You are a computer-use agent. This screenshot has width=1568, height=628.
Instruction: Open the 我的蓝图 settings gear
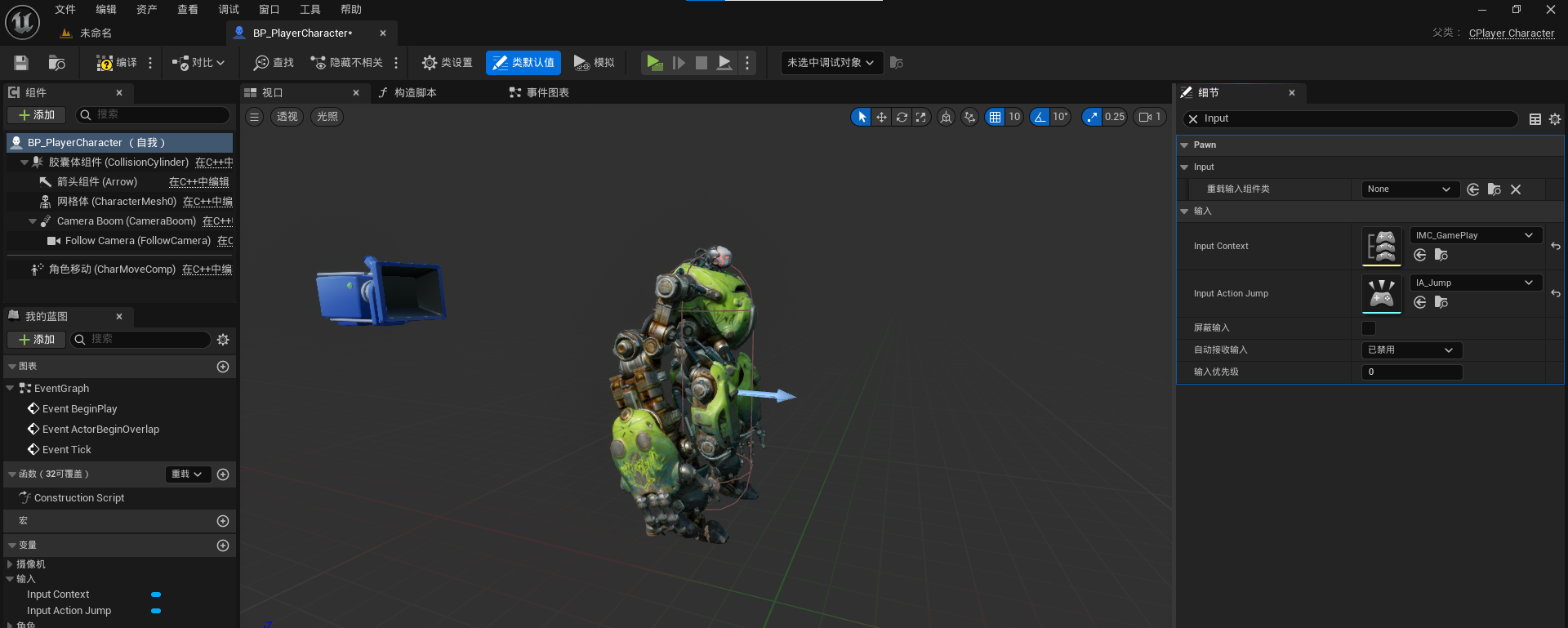point(223,340)
